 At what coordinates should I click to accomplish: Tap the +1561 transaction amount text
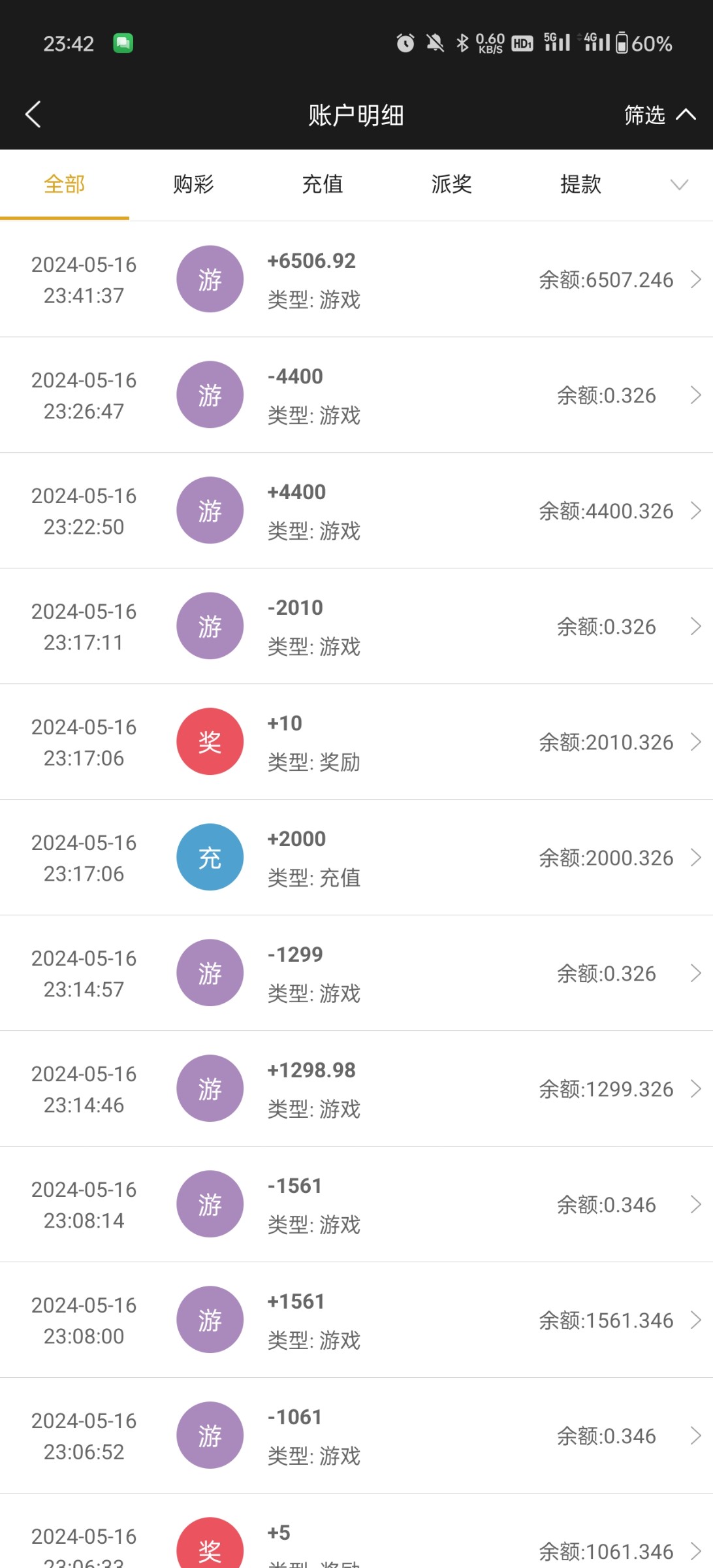pyautogui.click(x=296, y=1301)
